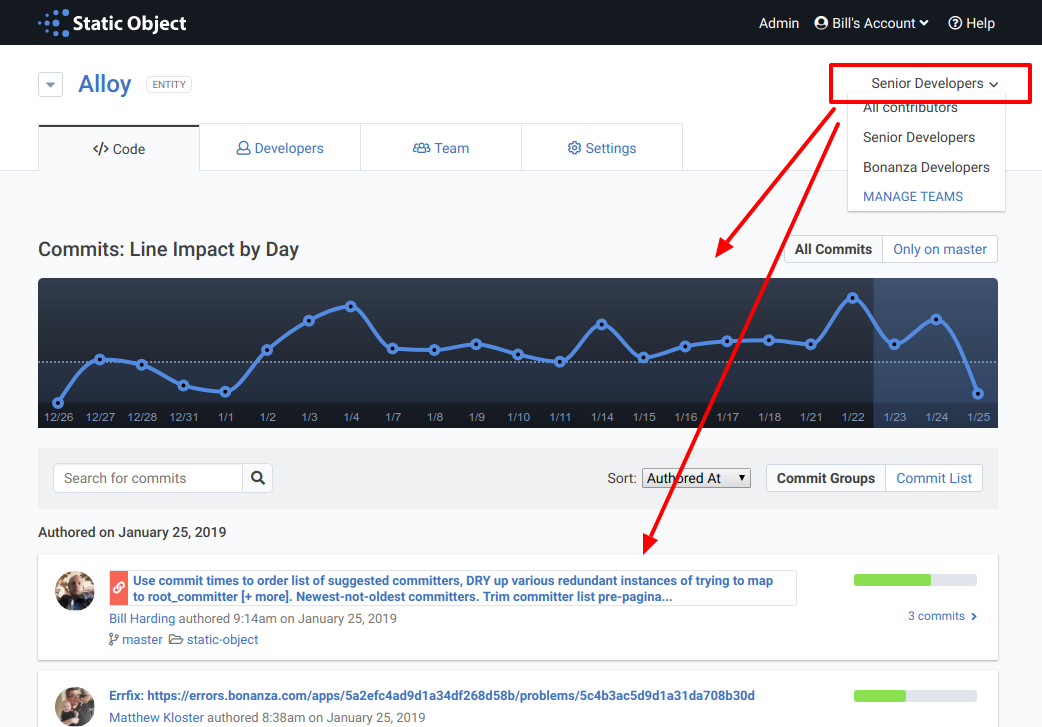Open Help from the top bar
The height and width of the screenshot is (727, 1042).
point(971,23)
